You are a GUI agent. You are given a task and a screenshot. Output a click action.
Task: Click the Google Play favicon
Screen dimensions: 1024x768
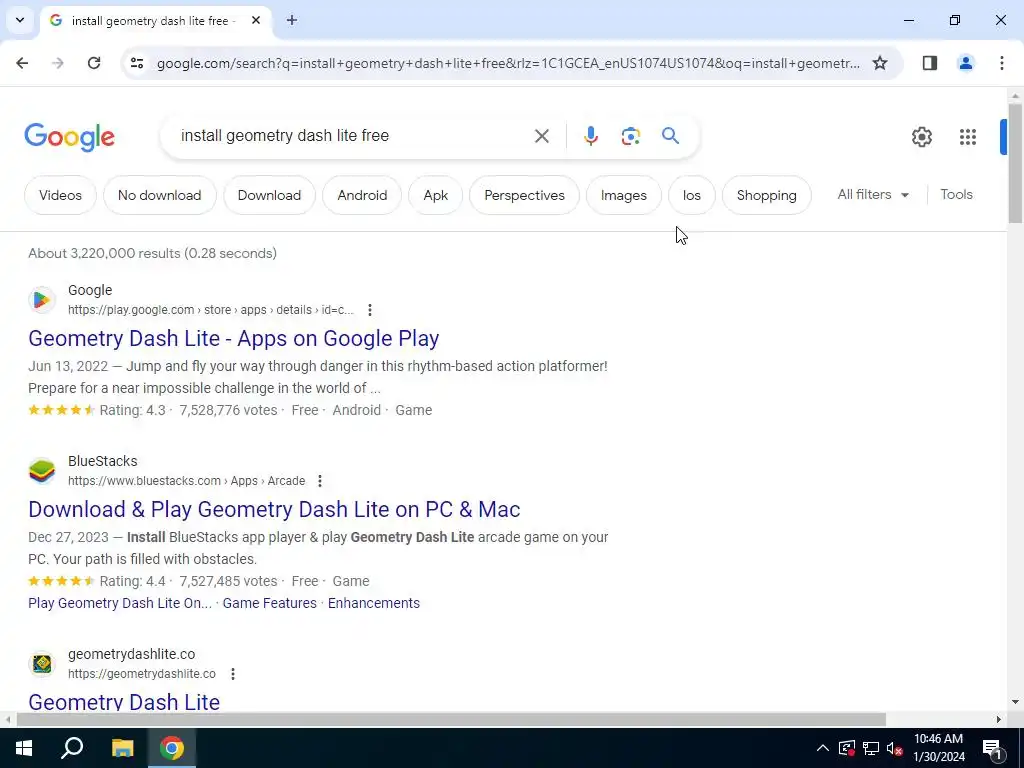pyautogui.click(x=42, y=300)
